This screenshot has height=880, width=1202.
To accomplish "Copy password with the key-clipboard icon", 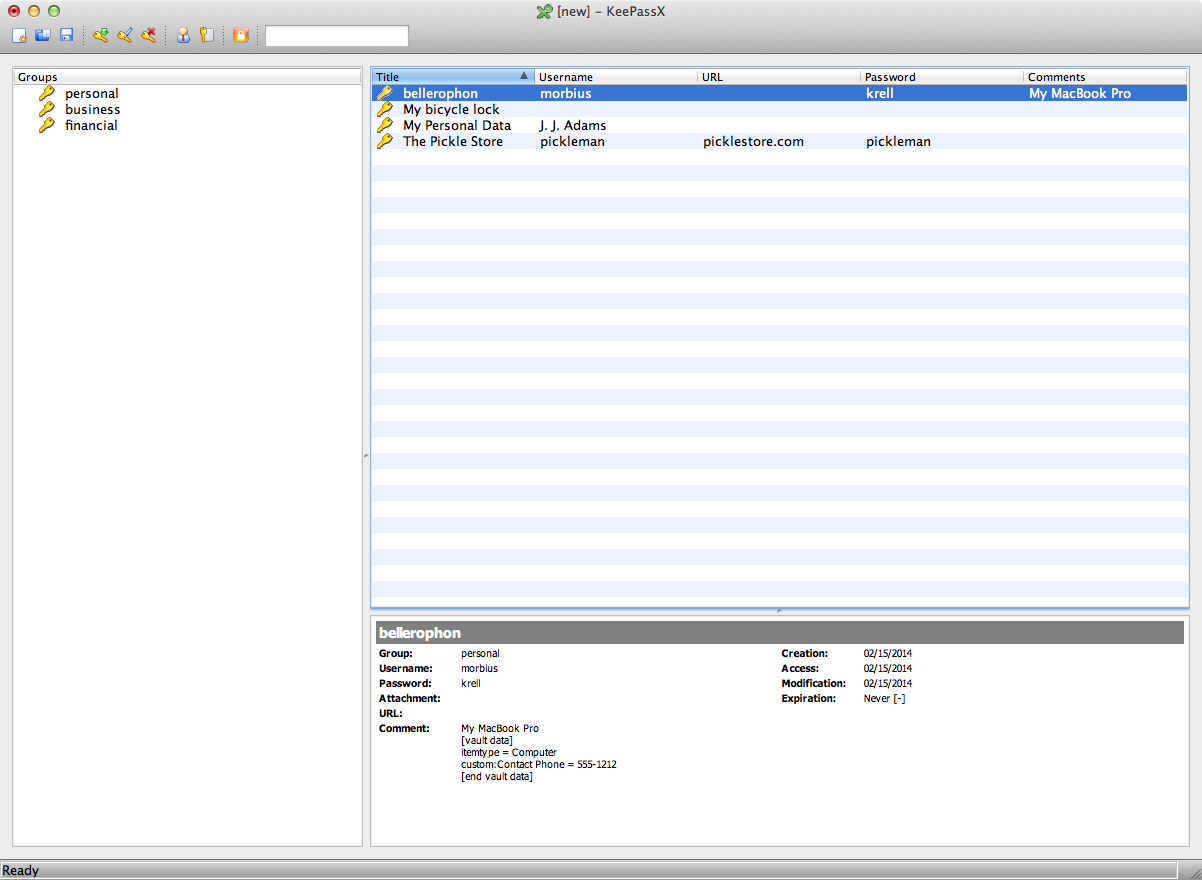I will click(x=207, y=36).
